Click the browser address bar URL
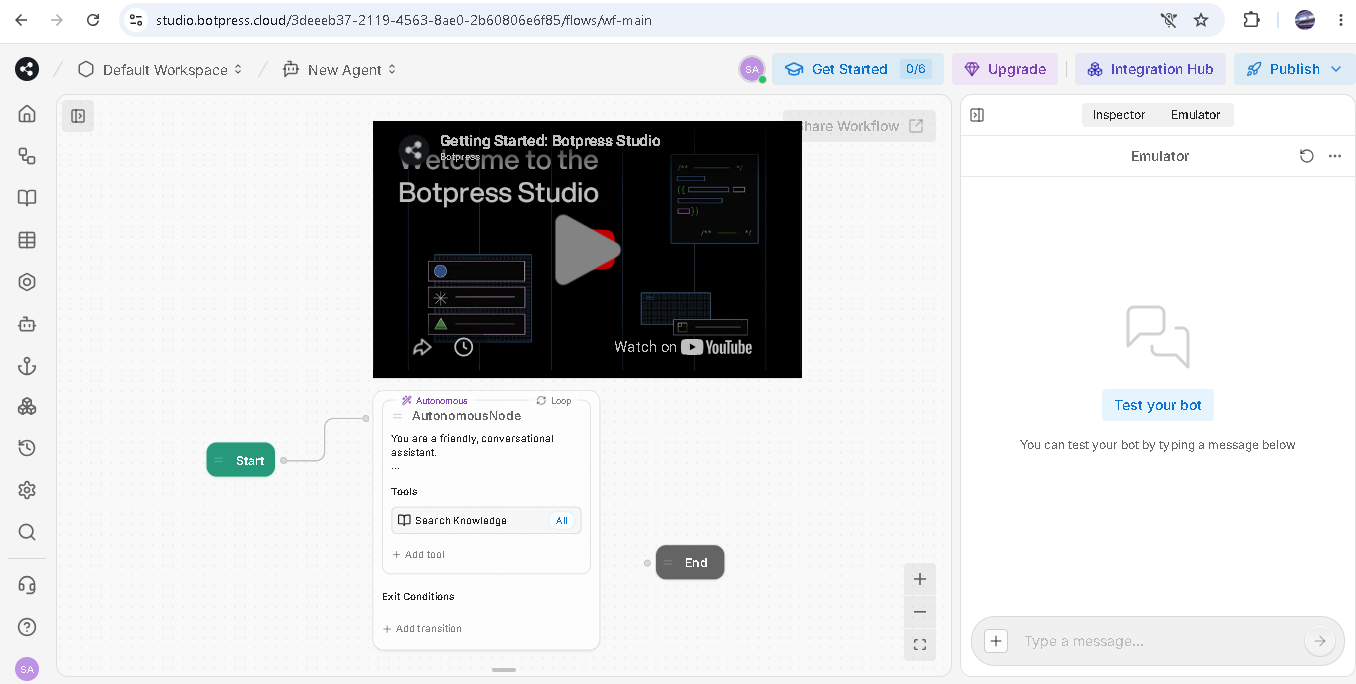The height and width of the screenshot is (684, 1356). (x=404, y=19)
